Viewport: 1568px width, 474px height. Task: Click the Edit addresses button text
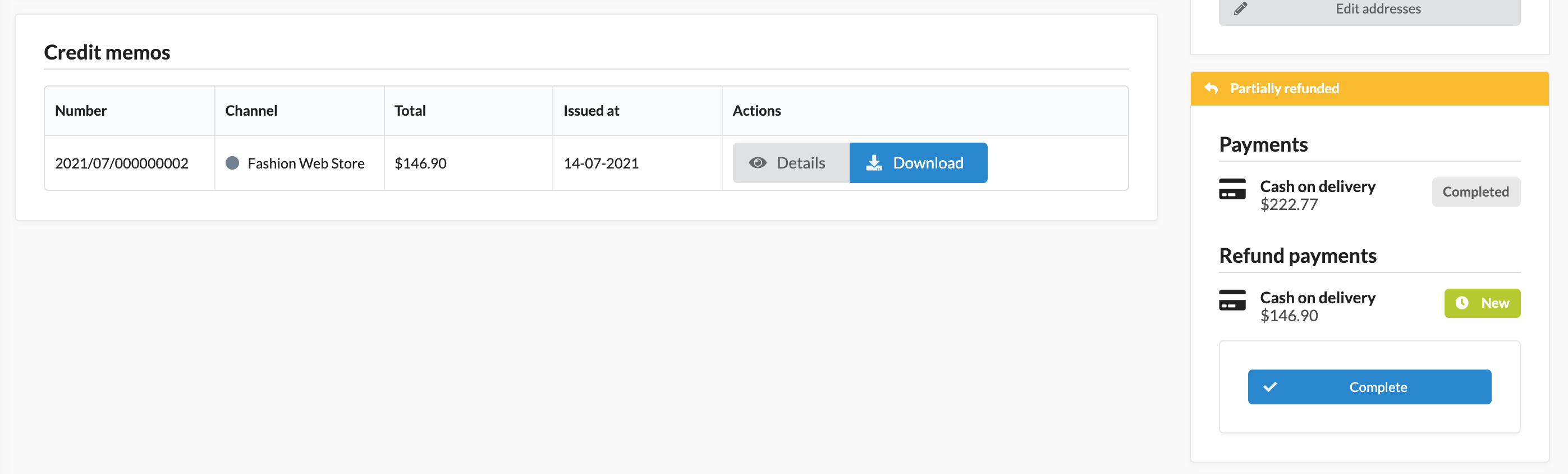tap(1378, 8)
